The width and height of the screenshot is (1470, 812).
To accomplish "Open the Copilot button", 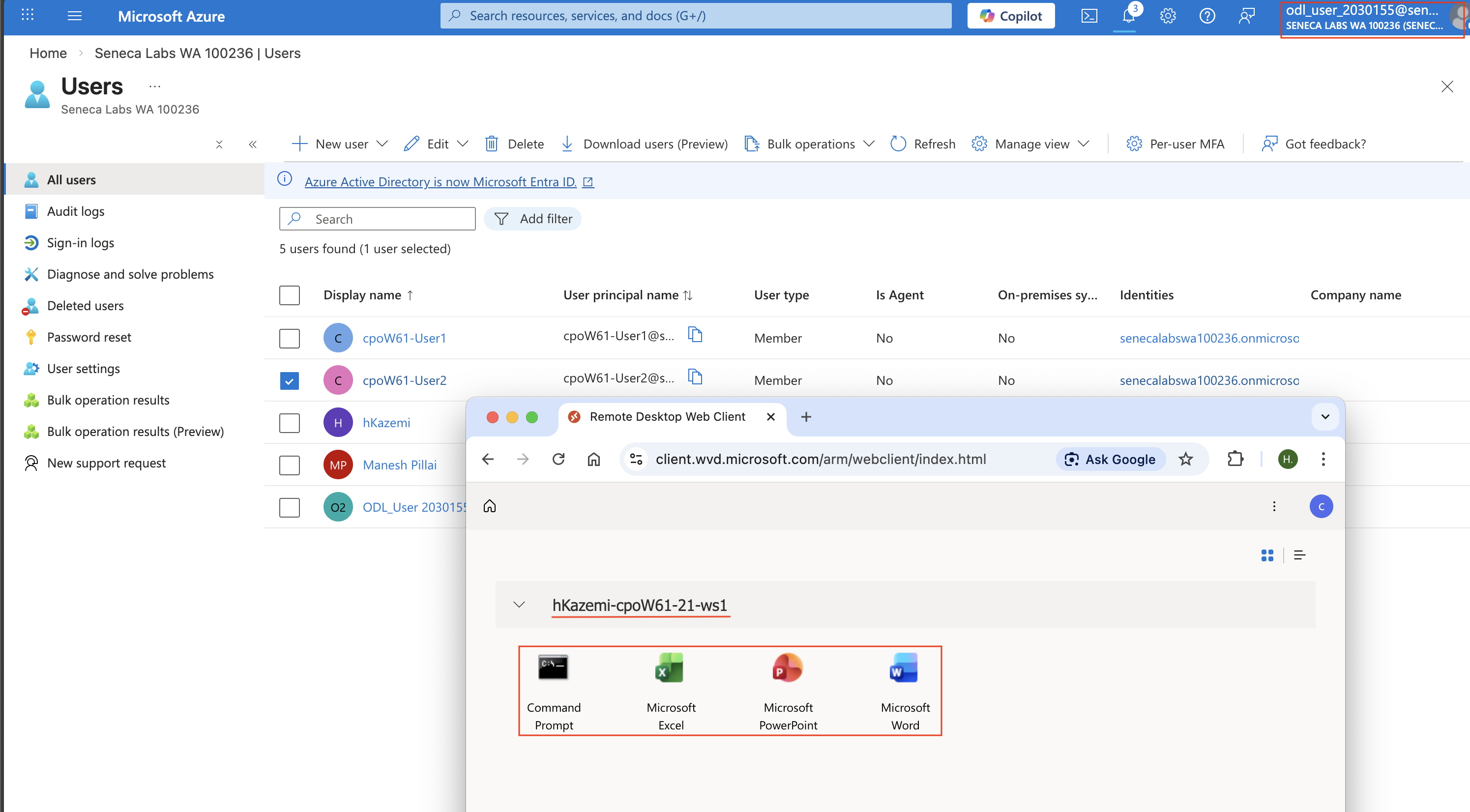I will (1011, 15).
